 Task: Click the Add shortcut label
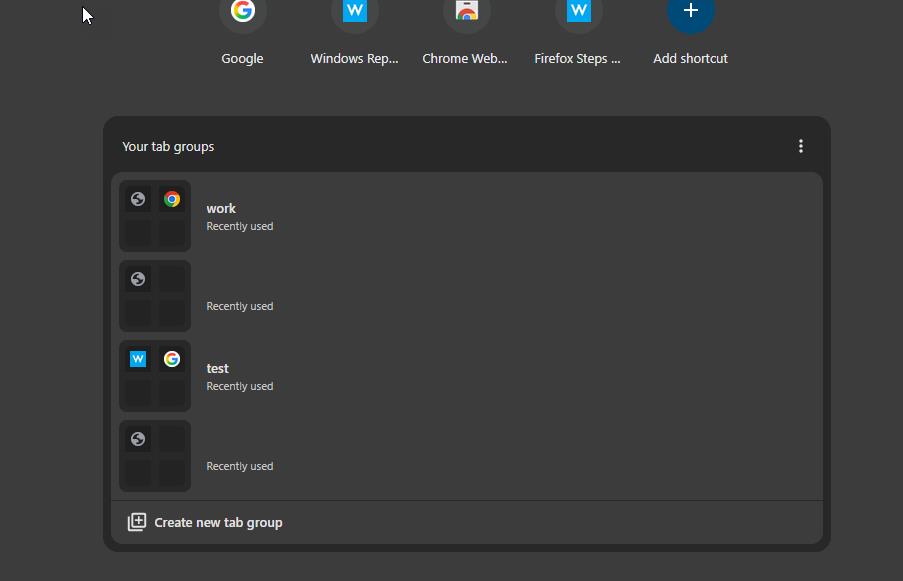tap(690, 59)
